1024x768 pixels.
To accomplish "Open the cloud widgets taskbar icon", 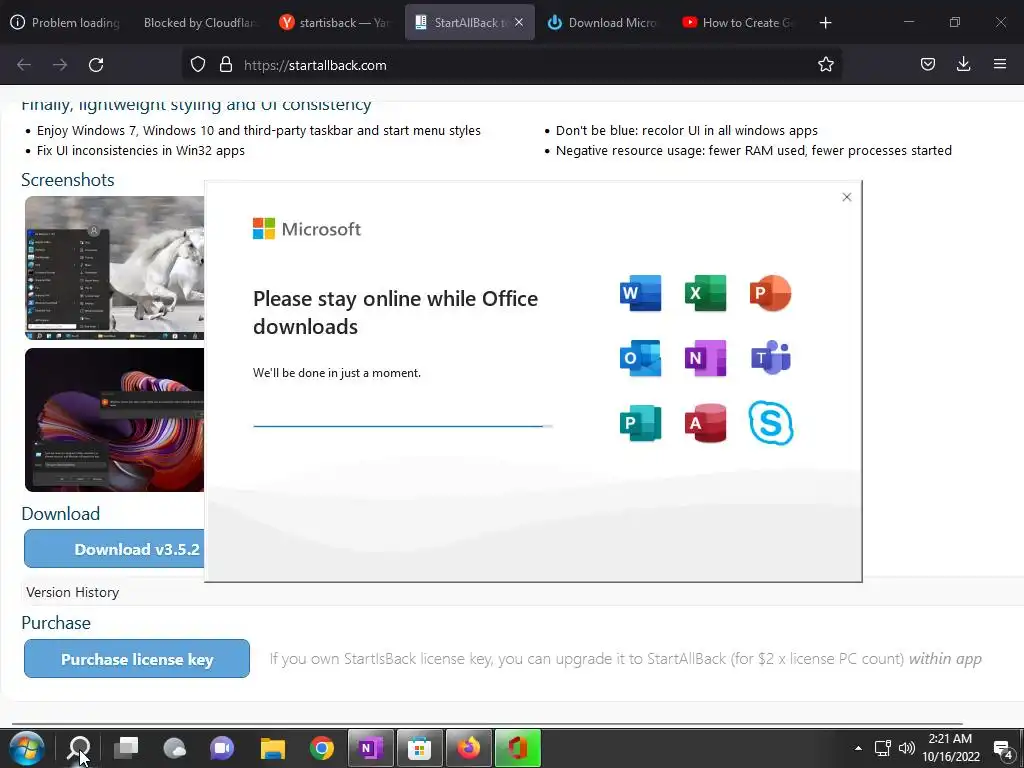I will [x=174, y=748].
